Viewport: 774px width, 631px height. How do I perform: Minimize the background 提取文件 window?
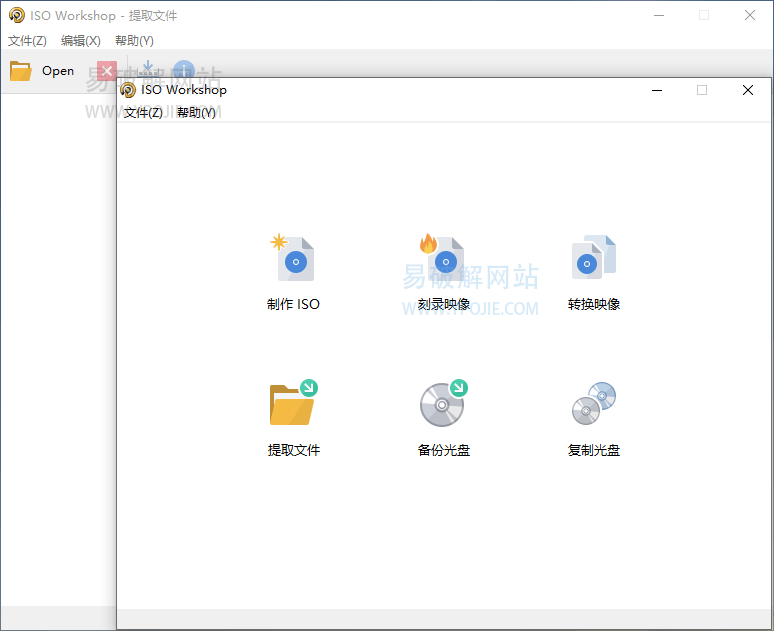[x=659, y=15]
